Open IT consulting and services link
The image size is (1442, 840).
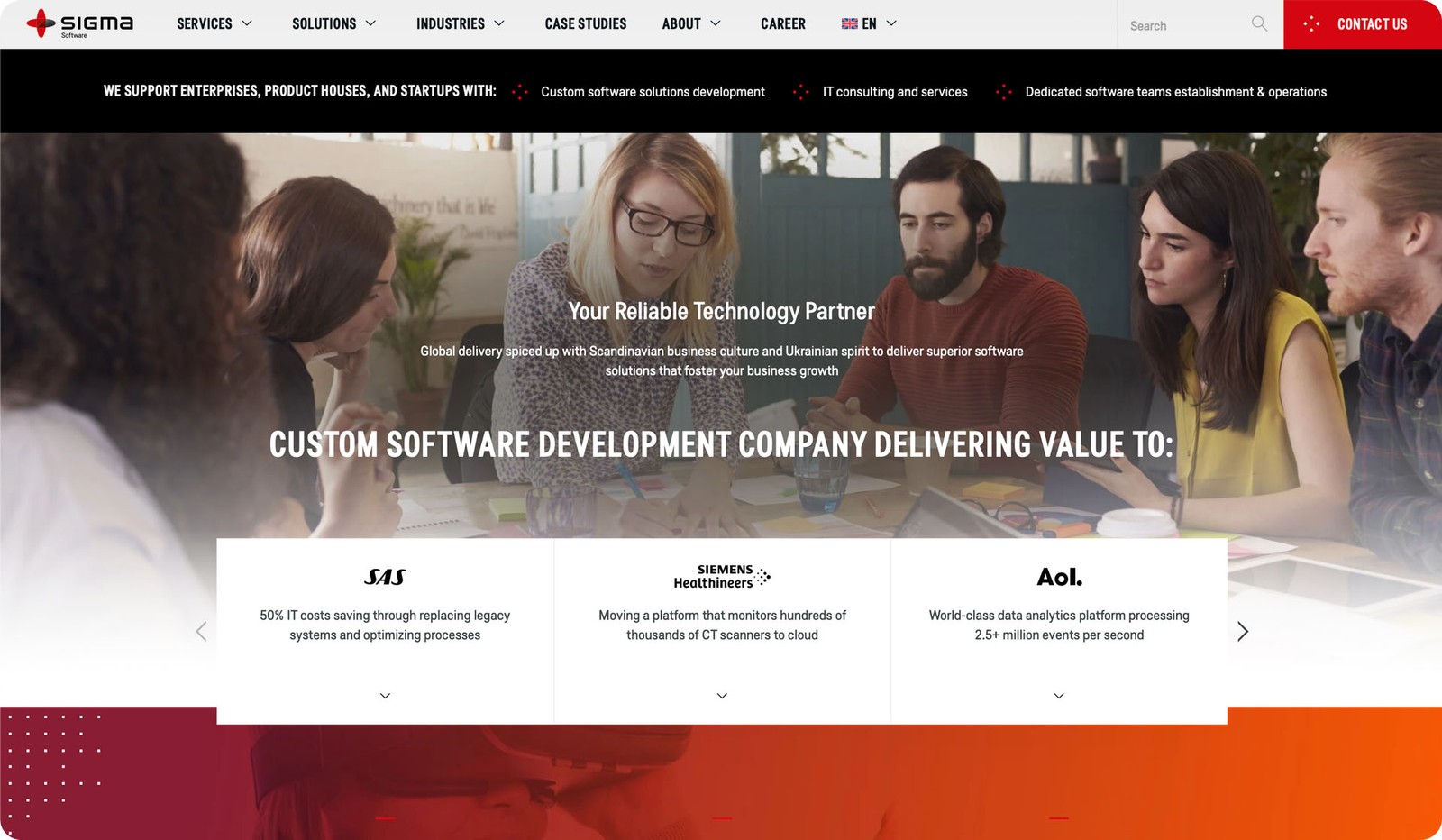coord(895,92)
